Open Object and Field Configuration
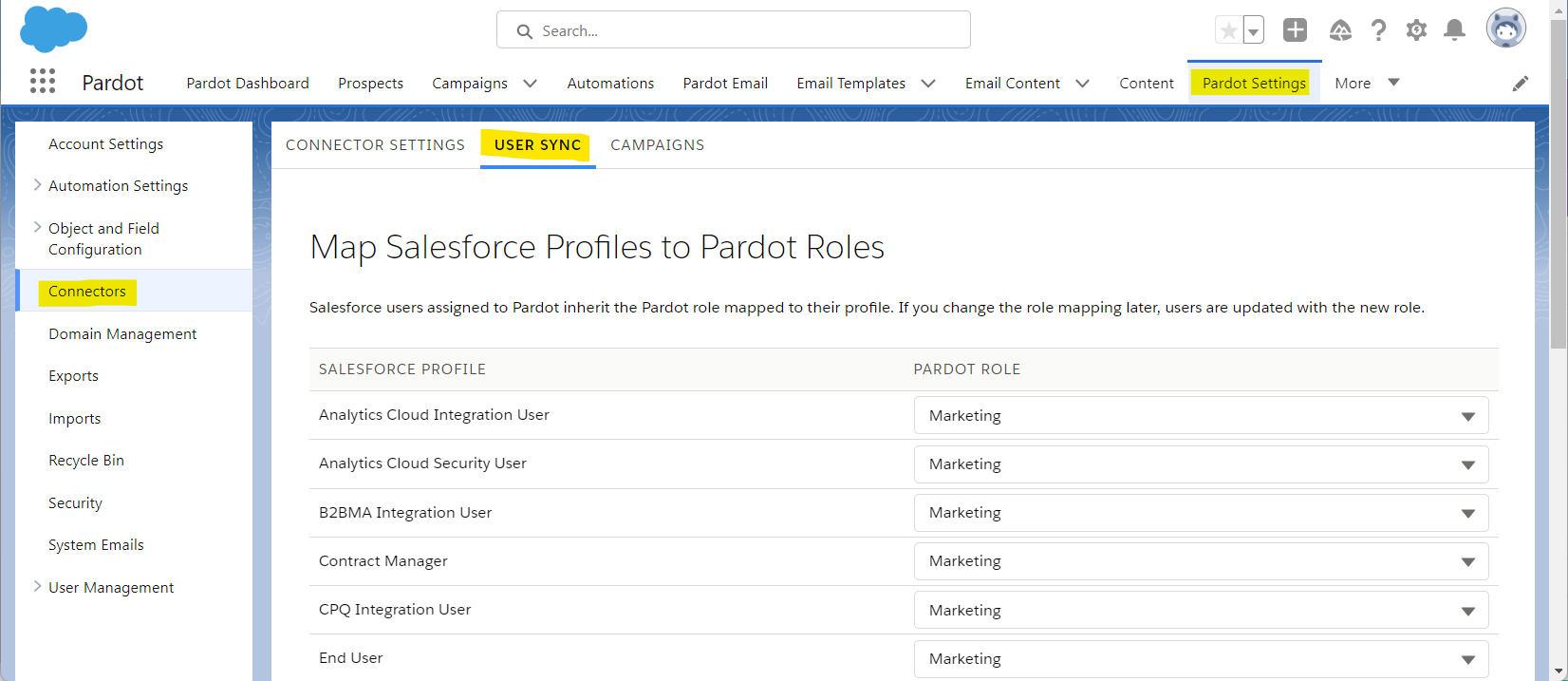This screenshot has height=681, width=1568. (x=104, y=238)
